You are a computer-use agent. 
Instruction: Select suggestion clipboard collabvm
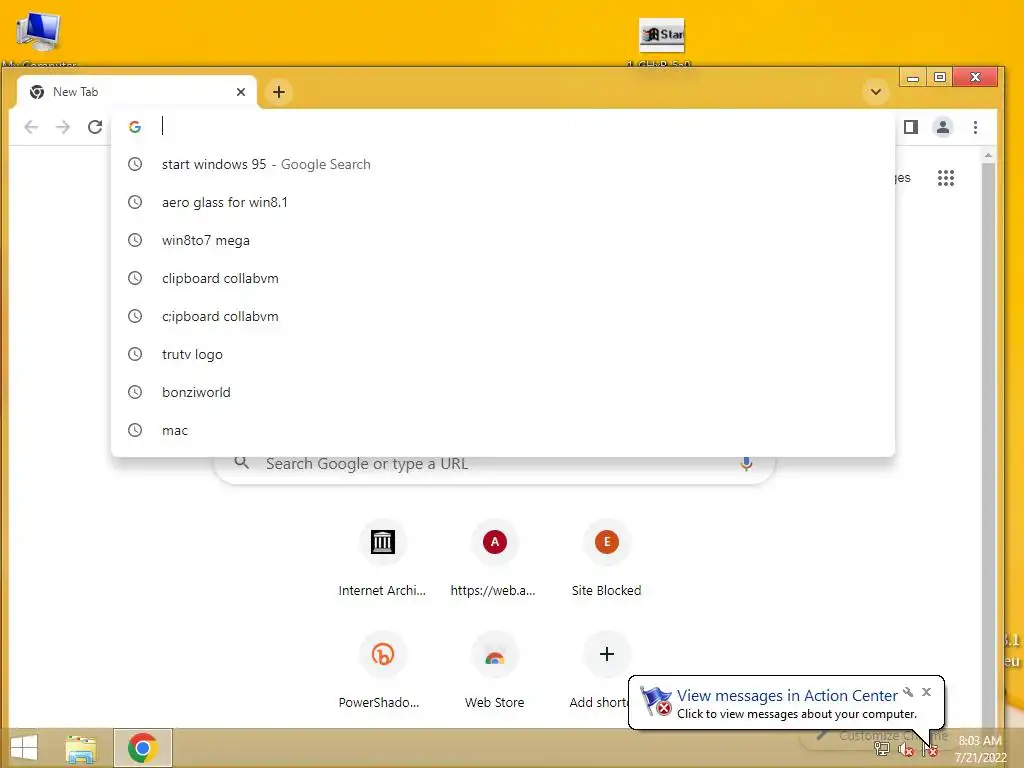click(x=503, y=278)
